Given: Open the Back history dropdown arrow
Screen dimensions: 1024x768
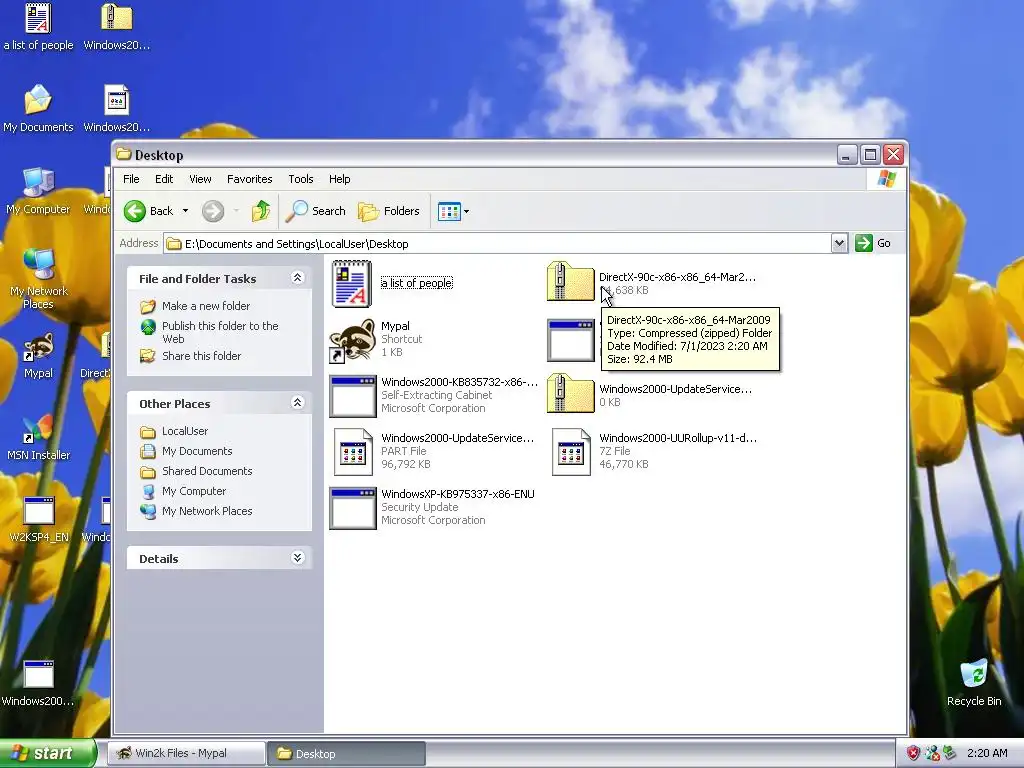Looking at the screenshot, I should click(x=185, y=211).
